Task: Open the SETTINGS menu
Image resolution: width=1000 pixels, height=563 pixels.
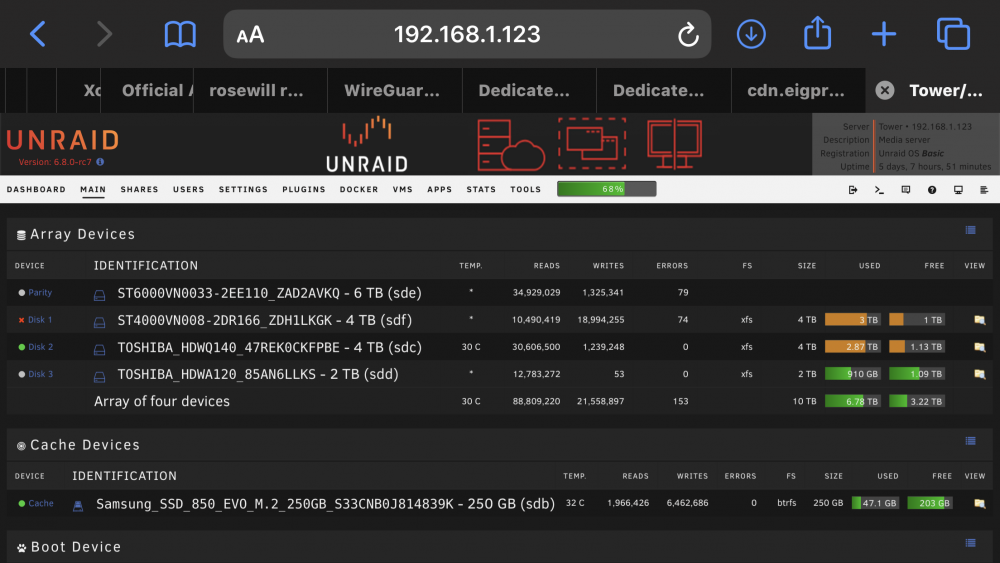Action: point(243,189)
